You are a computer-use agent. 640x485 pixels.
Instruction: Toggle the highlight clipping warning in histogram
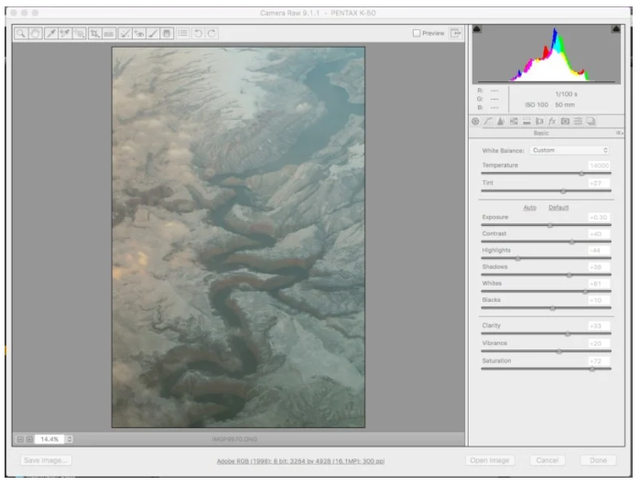click(x=615, y=29)
